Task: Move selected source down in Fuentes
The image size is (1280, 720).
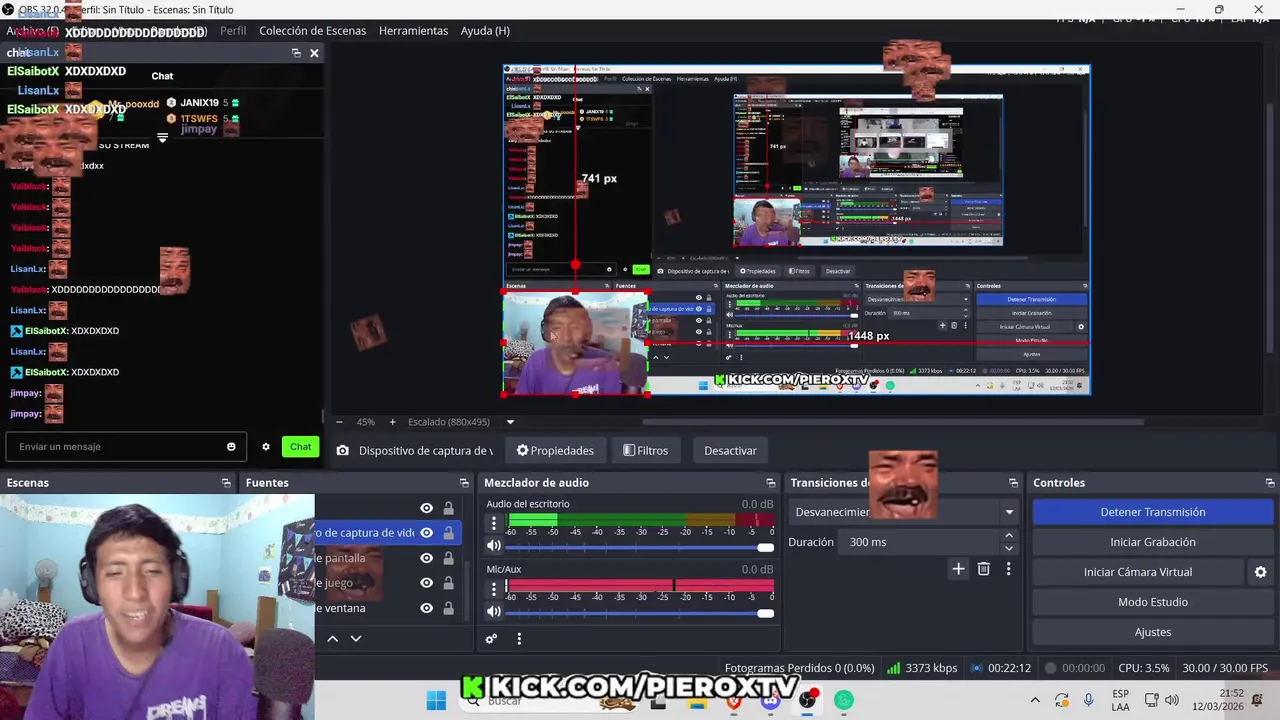Action: pyautogui.click(x=356, y=639)
